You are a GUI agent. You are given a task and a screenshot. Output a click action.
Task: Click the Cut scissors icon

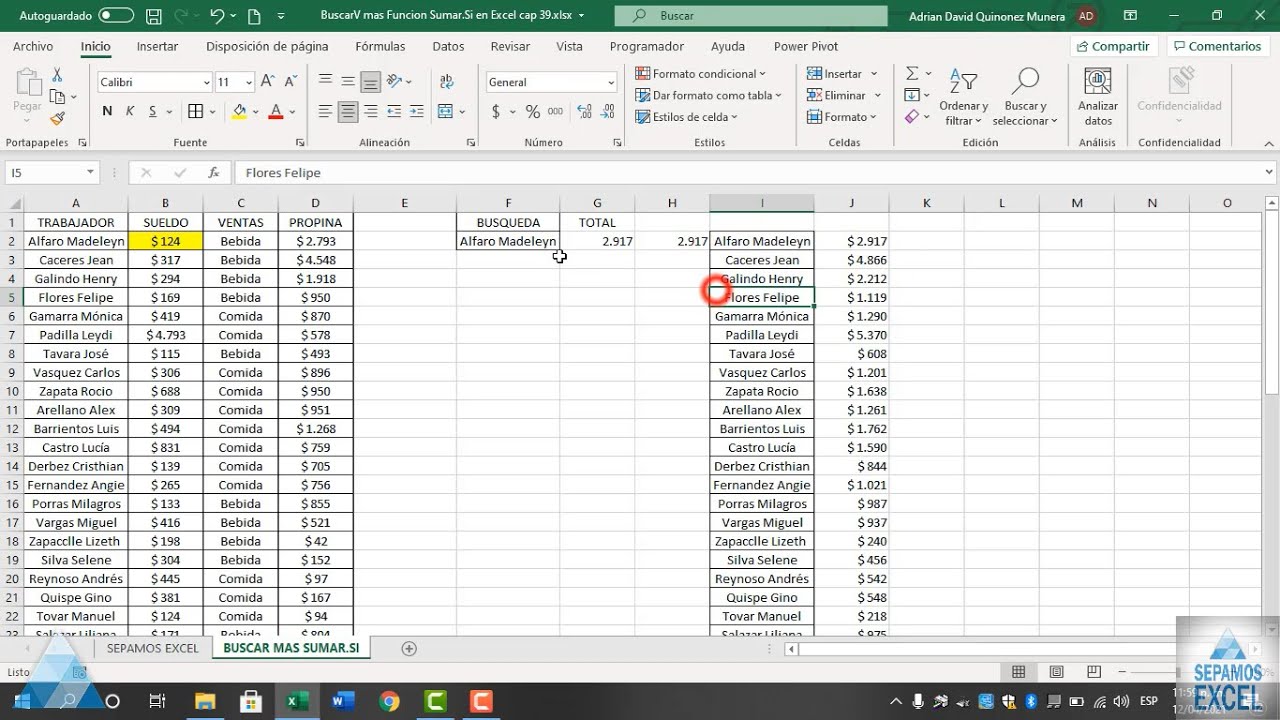coord(57,75)
